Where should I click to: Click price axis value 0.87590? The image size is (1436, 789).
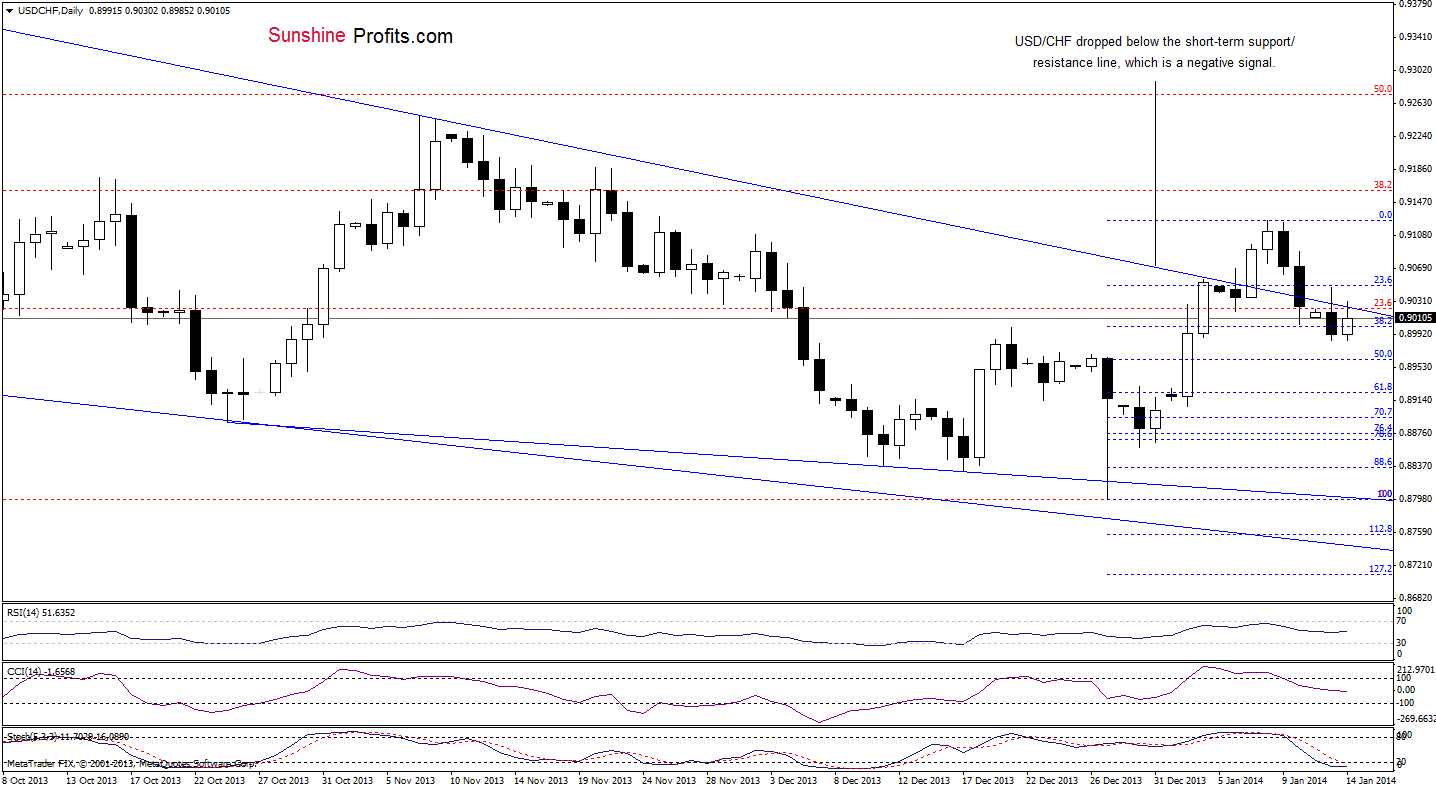click(1416, 531)
